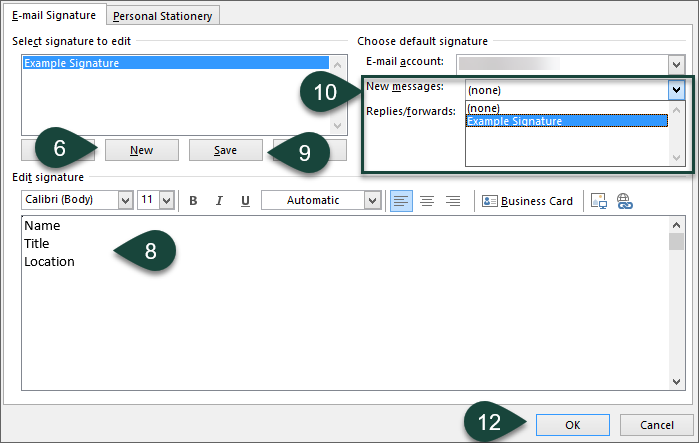Click the Business Card button

pyautogui.click(x=528, y=201)
